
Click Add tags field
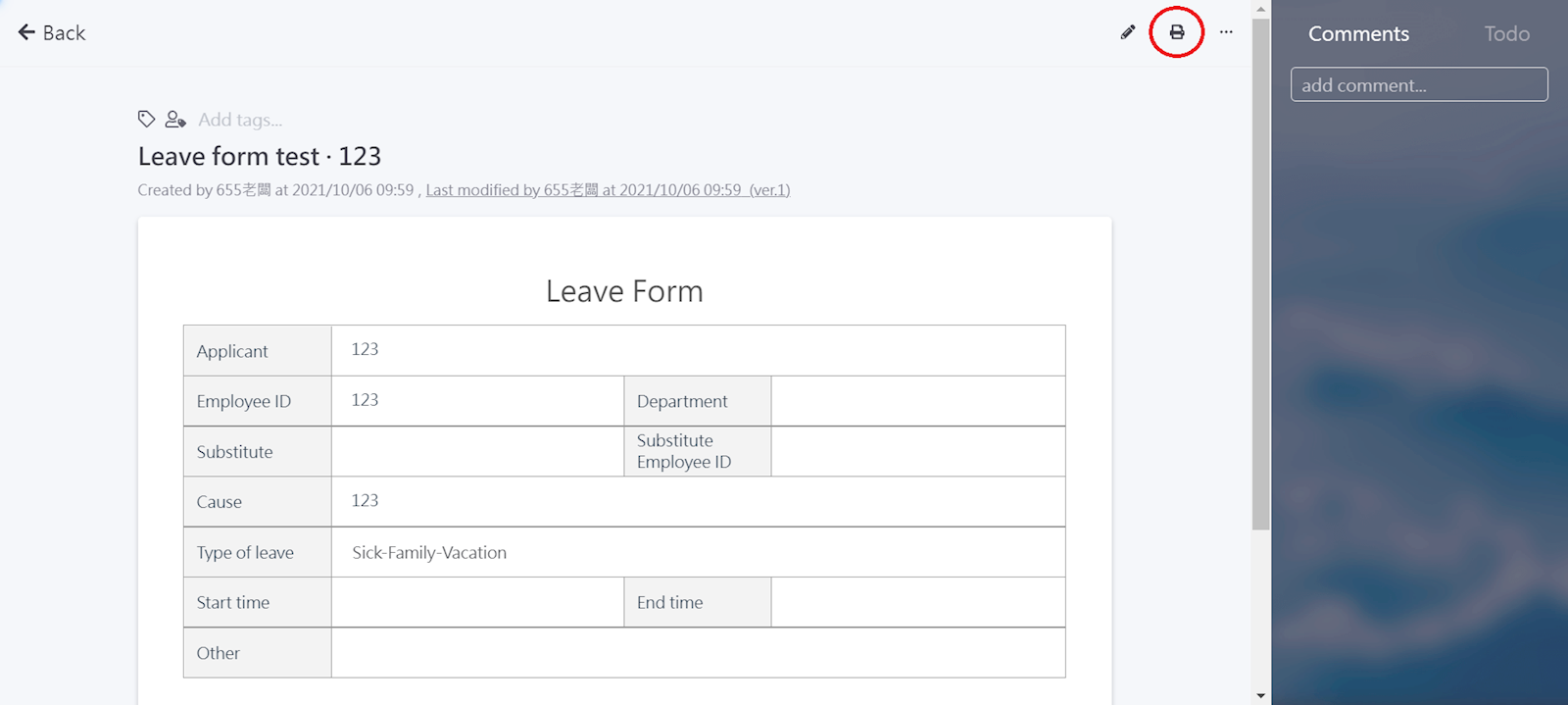coord(240,120)
